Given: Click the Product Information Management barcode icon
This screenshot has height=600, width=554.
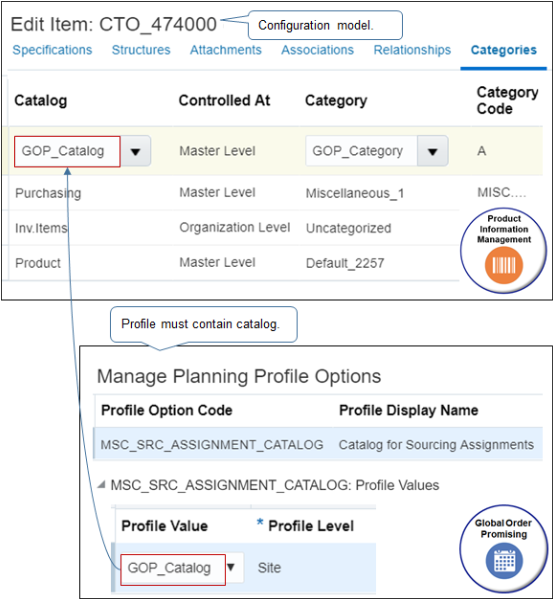Looking at the screenshot, I should coord(503,265).
